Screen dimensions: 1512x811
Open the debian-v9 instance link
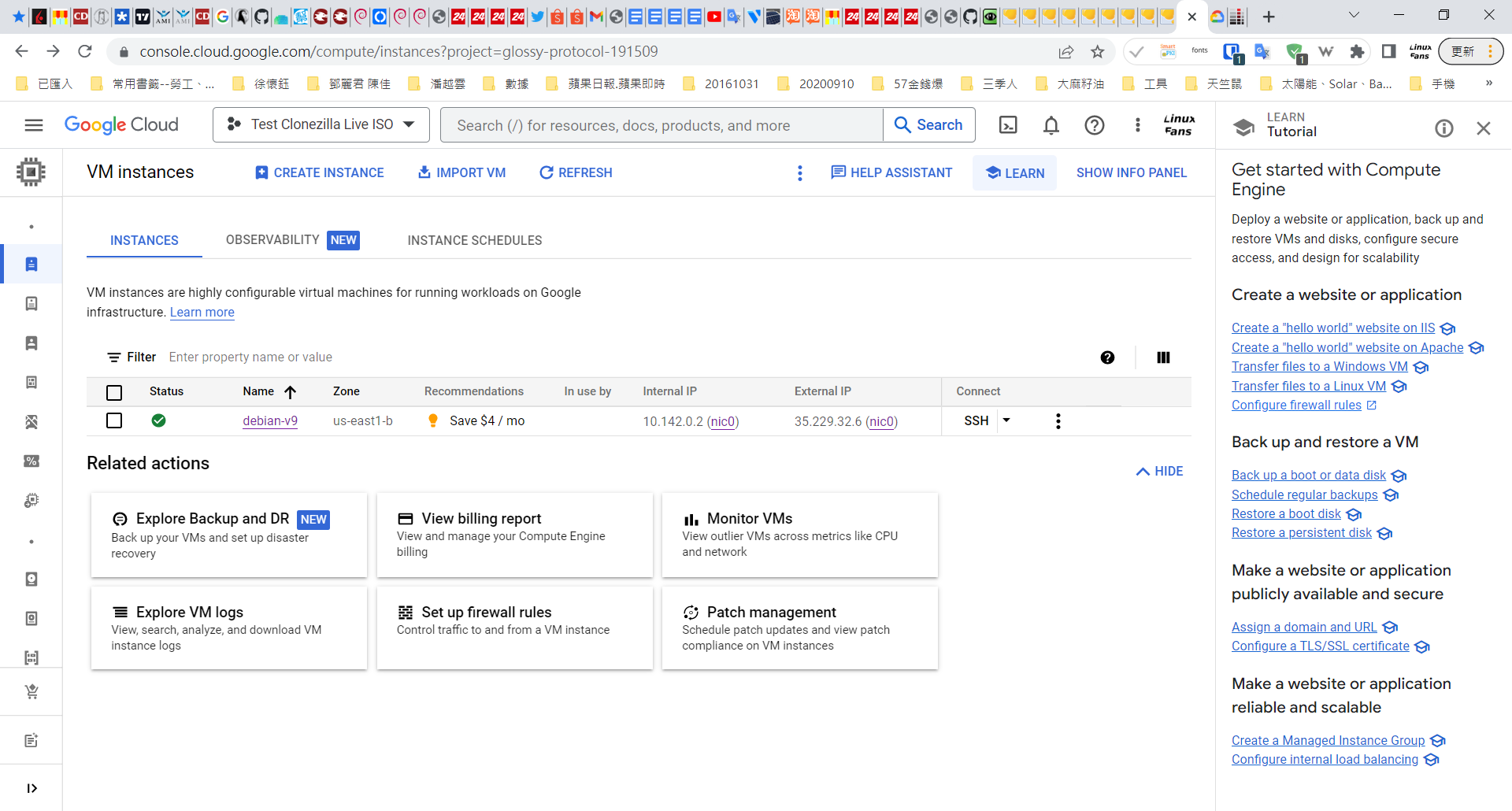point(270,421)
